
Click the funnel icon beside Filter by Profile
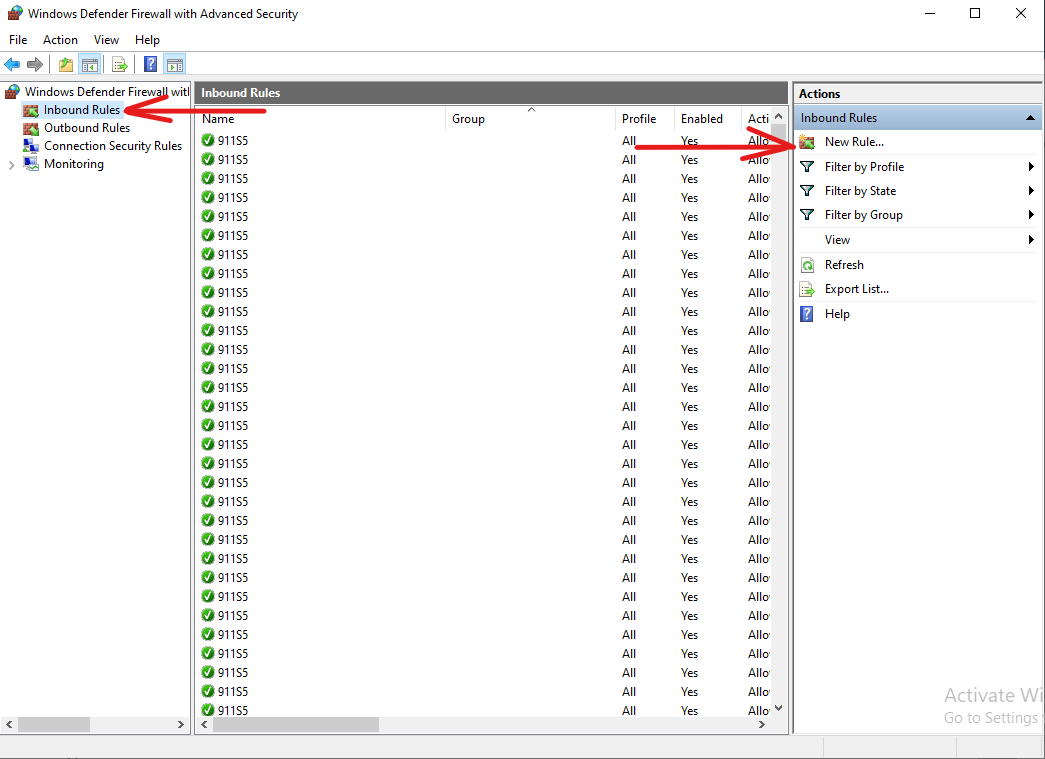pyautogui.click(x=807, y=167)
